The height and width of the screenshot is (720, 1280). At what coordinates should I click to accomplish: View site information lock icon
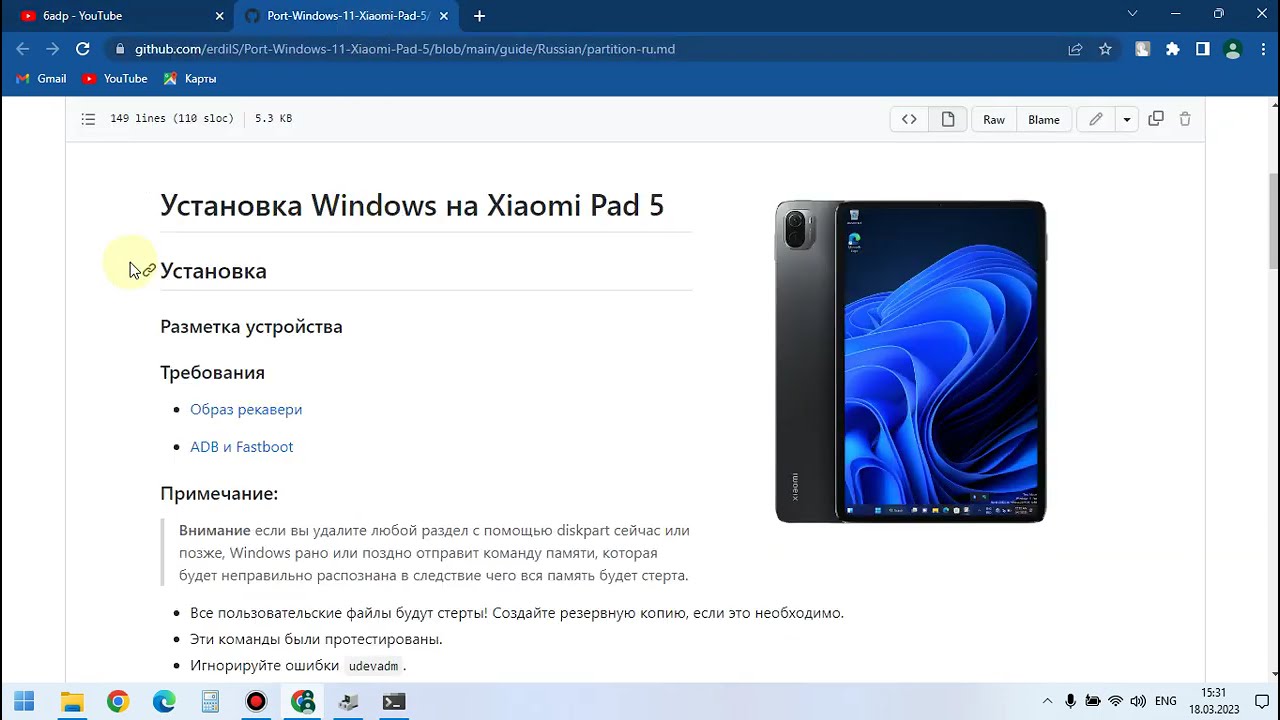tap(120, 49)
